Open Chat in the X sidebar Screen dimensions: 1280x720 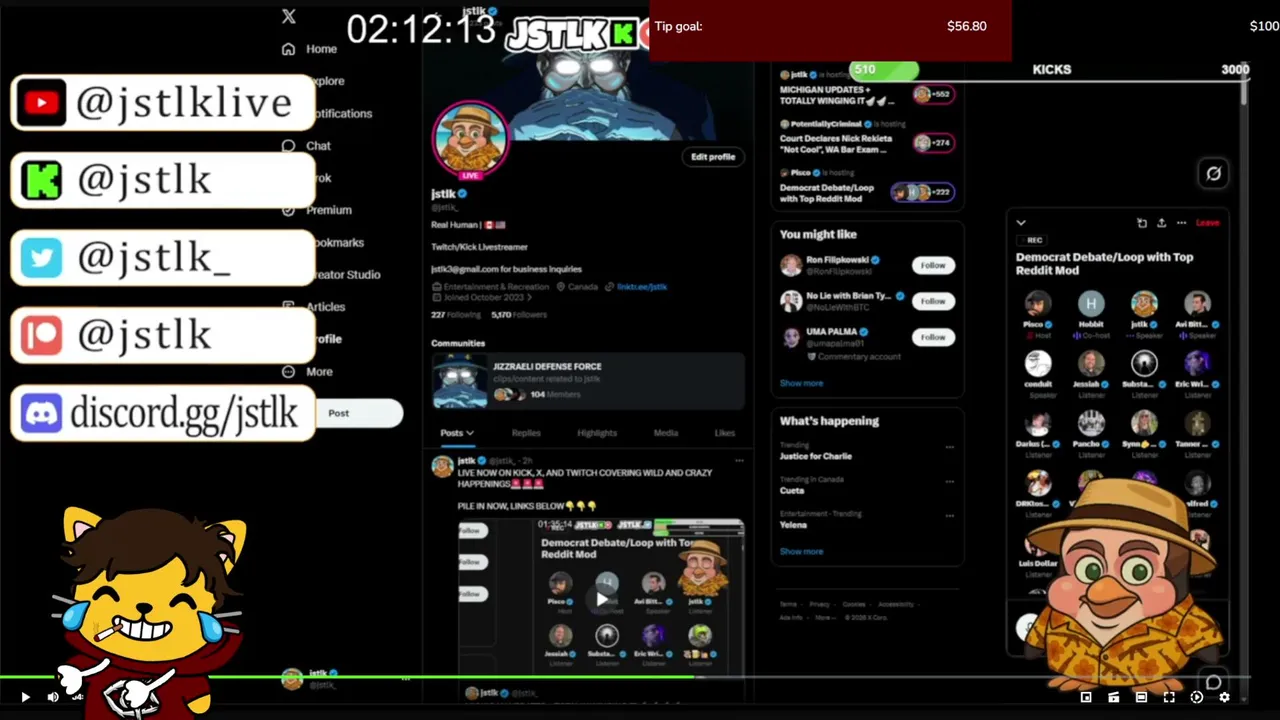(307, 146)
